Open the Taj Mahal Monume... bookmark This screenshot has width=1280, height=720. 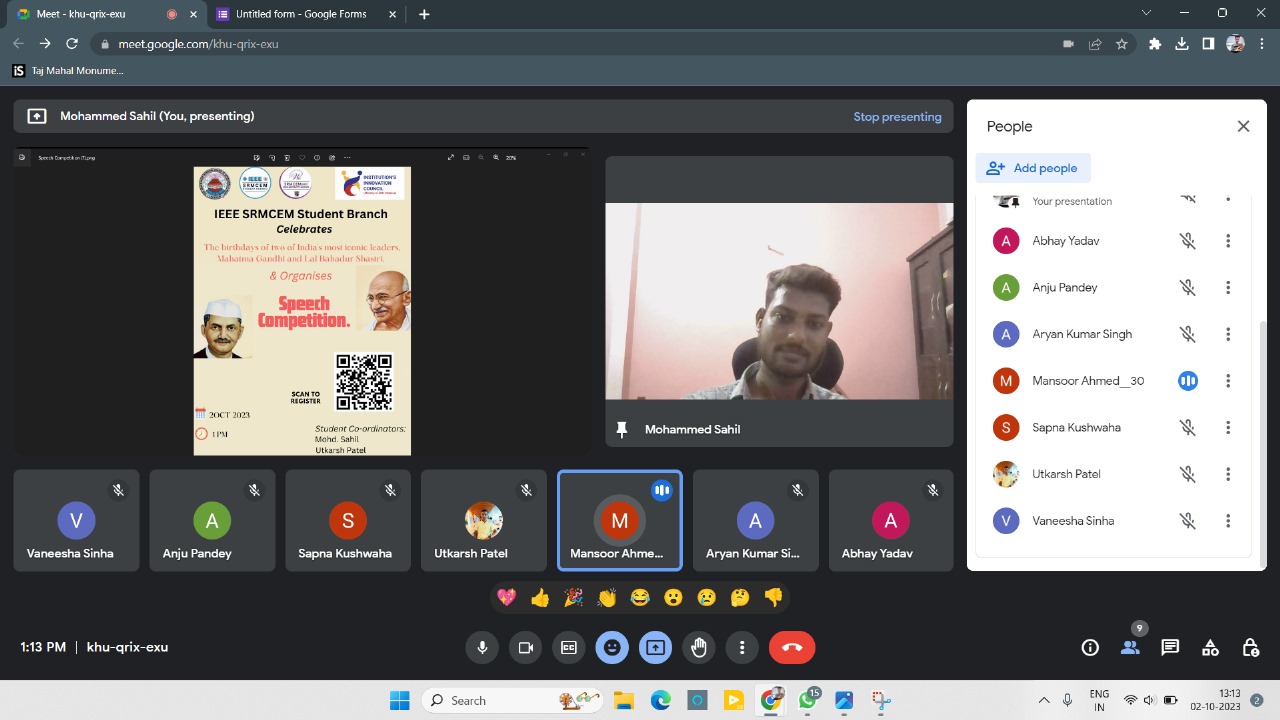pyautogui.click(x=68, y=71)
